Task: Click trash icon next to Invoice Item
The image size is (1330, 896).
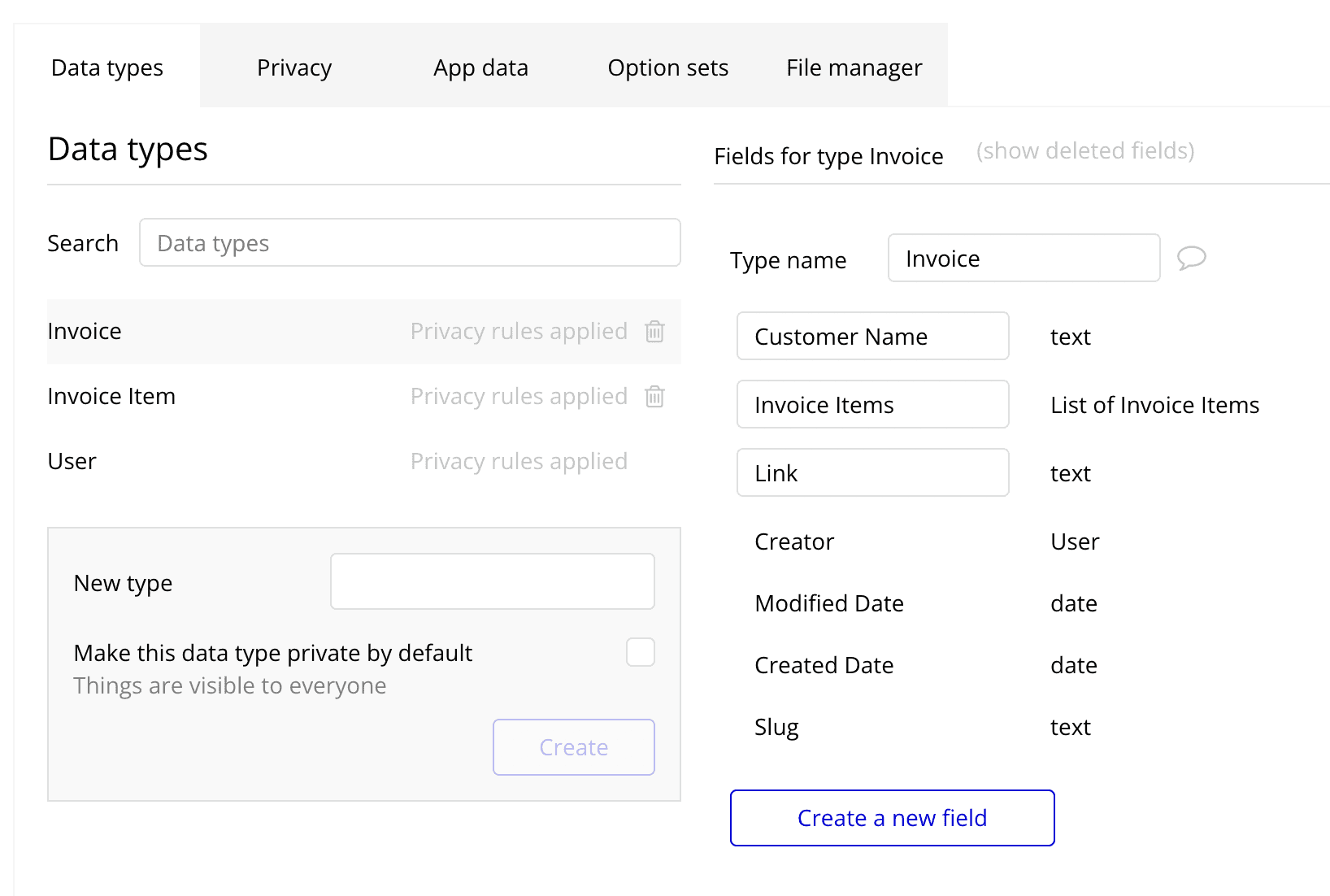Action: coord(654,397)
